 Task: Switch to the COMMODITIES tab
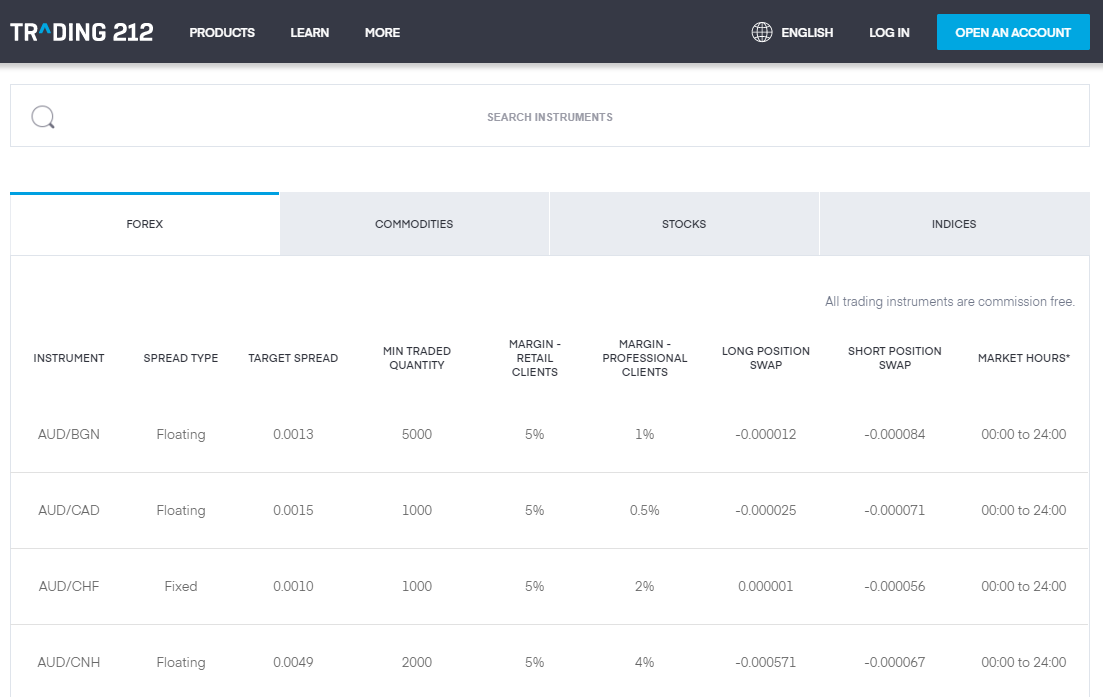point(414,223)
